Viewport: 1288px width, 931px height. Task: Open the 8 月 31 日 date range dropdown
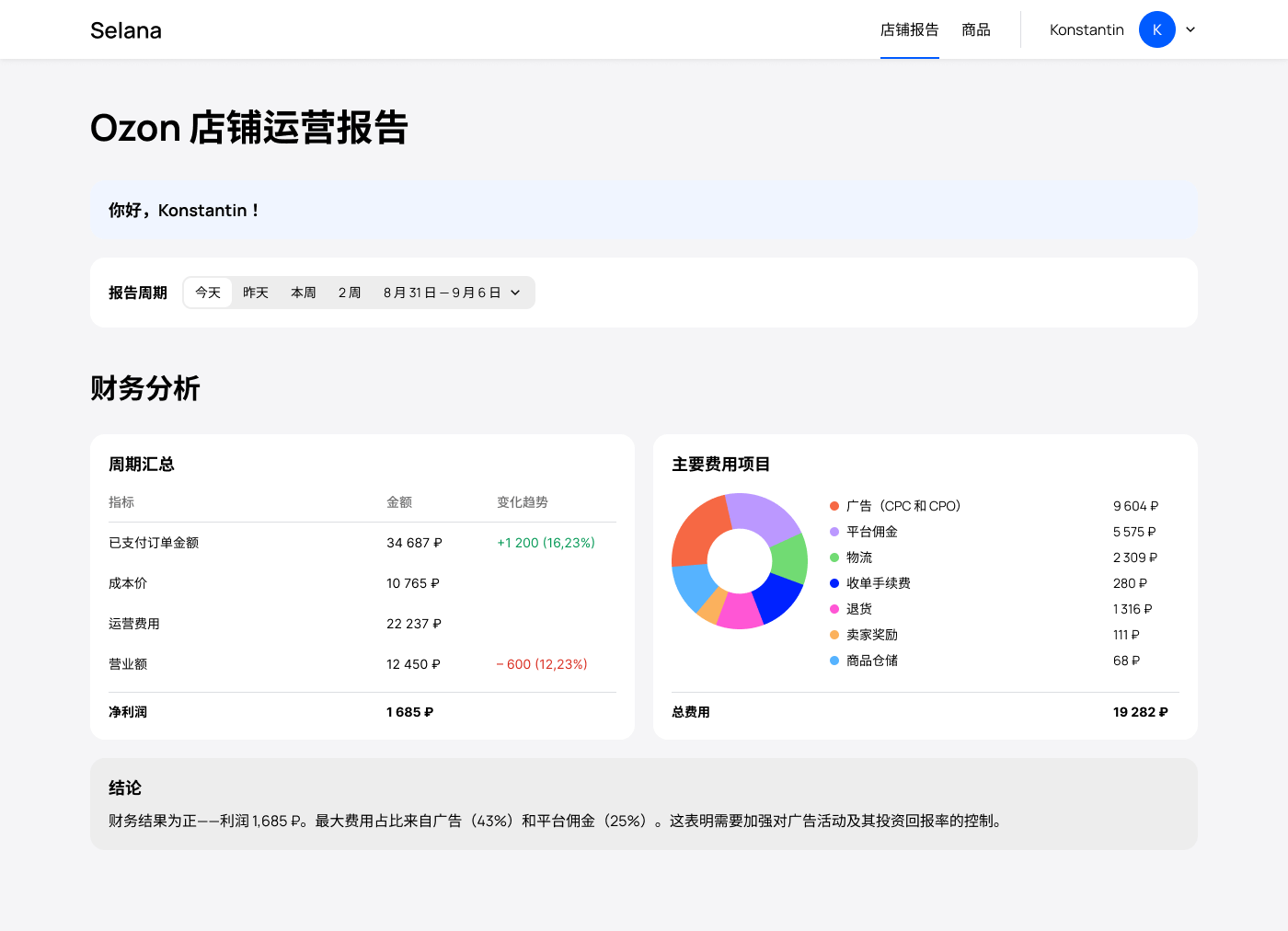(x=442, y=293)
